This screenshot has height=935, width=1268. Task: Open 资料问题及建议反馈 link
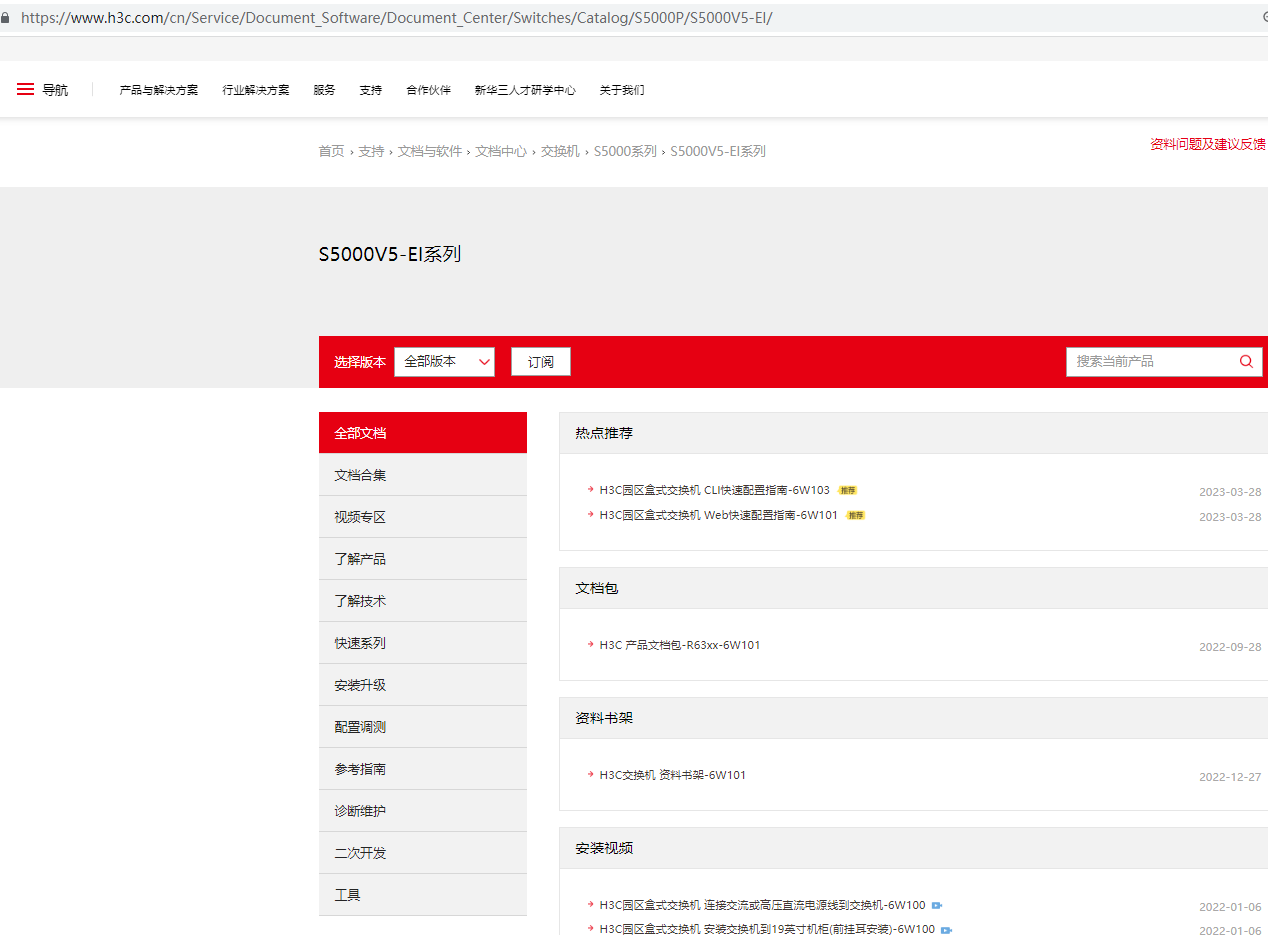(1208, 144)
